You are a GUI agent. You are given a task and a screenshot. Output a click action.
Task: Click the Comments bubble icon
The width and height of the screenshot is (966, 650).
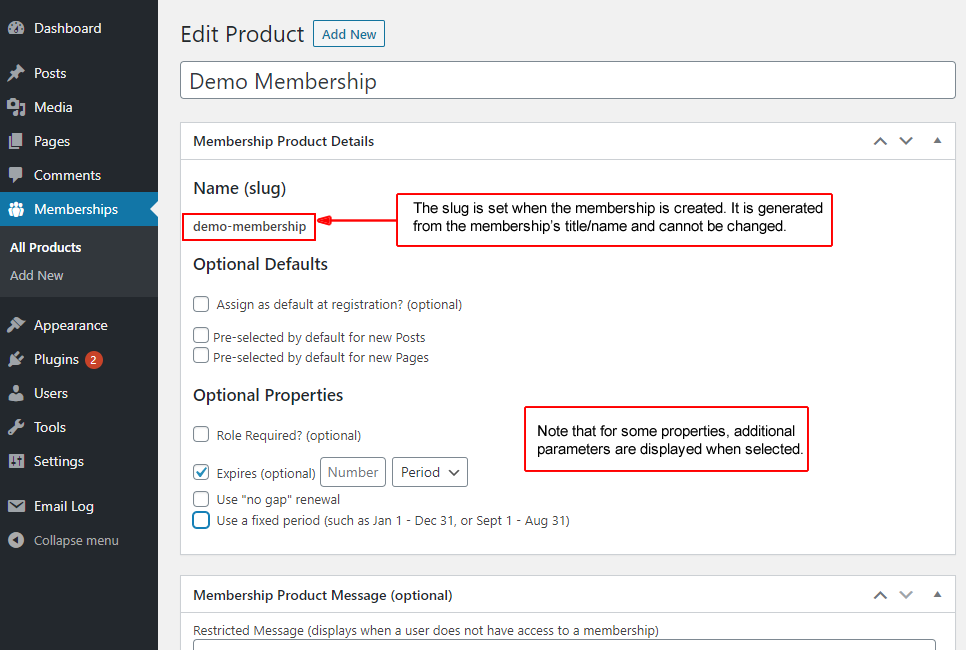(16, 175)
